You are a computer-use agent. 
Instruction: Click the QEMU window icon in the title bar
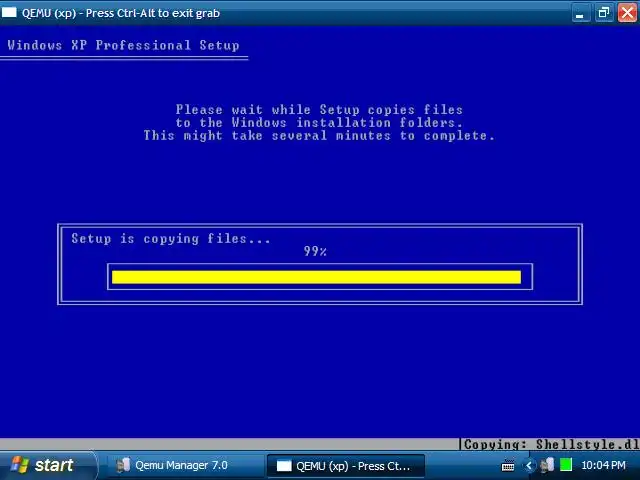pyautogui.click(x=9, y=13)
